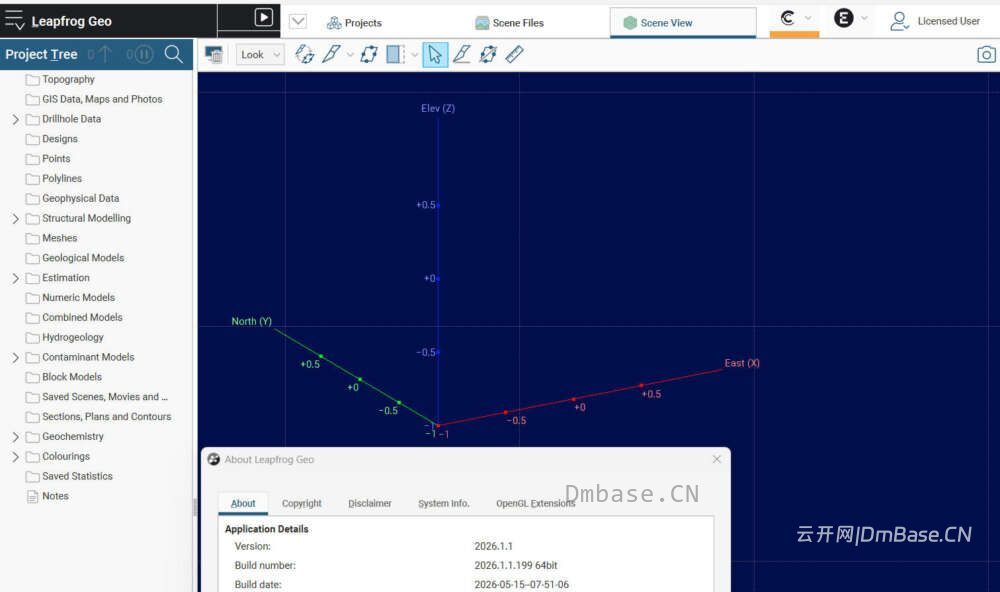Select the Scene View tab
The width and height of the screenshot is (1000, 592).
pyautogui.click(x=683, y=23)
